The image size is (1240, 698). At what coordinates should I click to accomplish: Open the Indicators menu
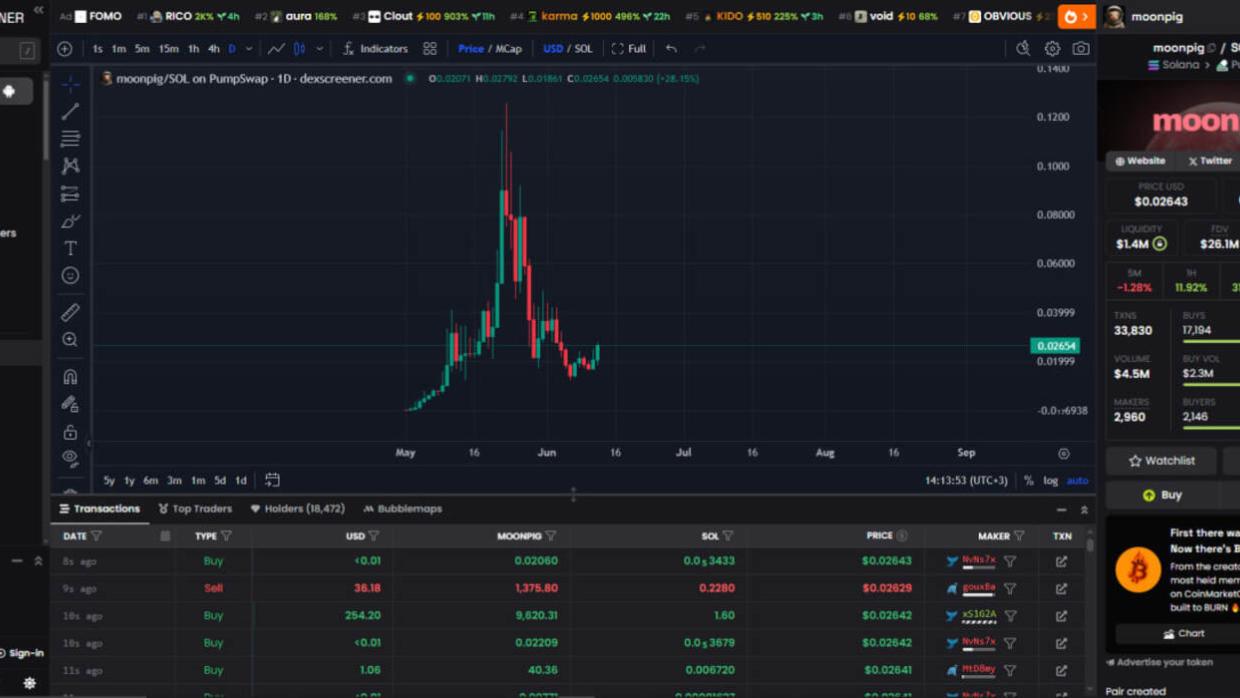tap(375, 48)
